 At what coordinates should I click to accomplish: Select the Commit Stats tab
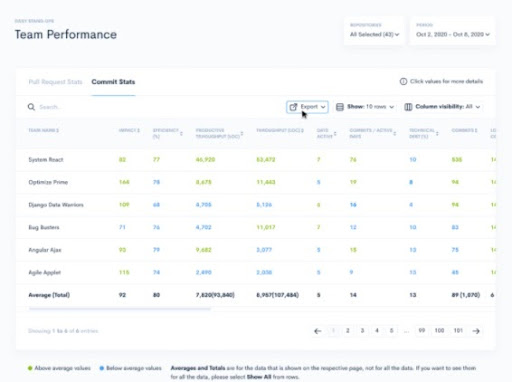click(x=113, y=82)
